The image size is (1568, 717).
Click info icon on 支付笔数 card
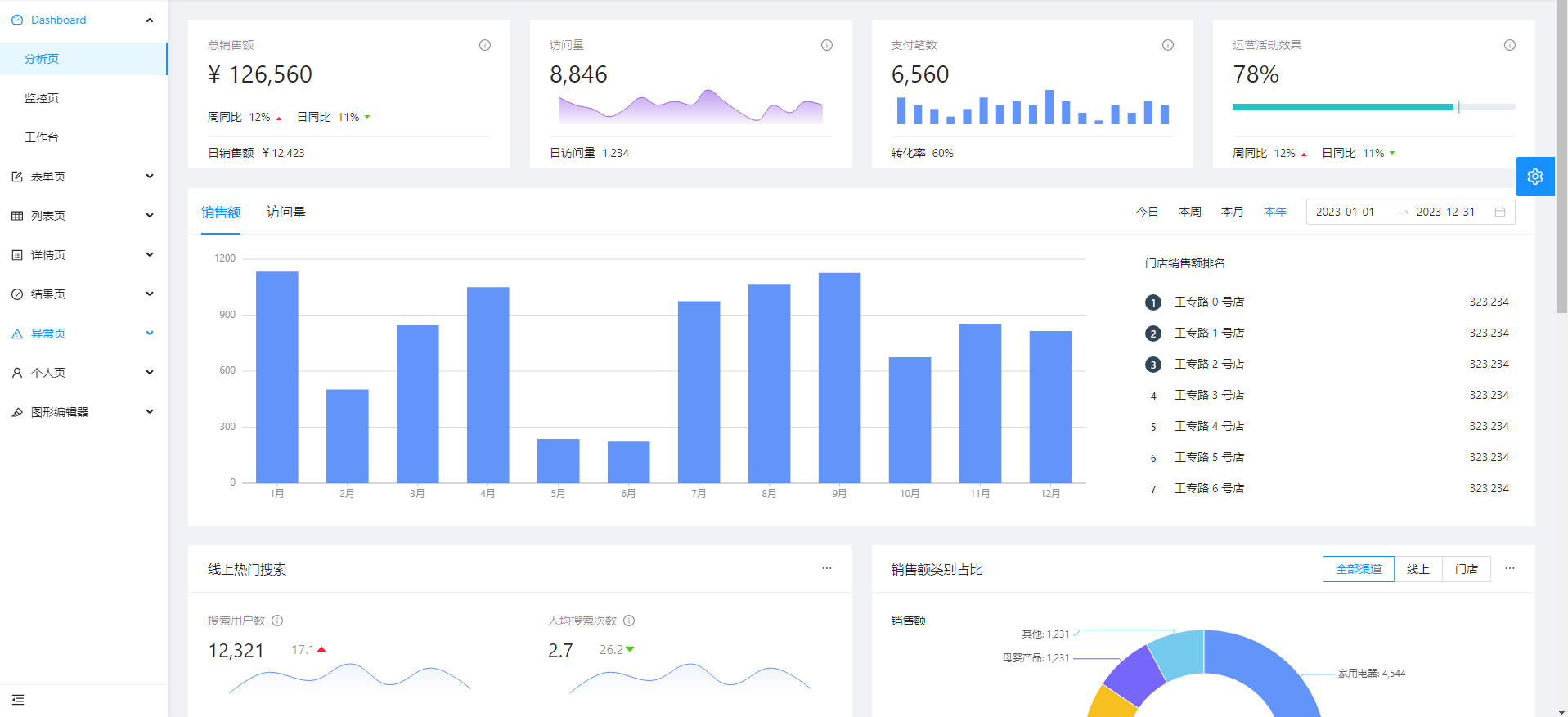click(1168, 45)
